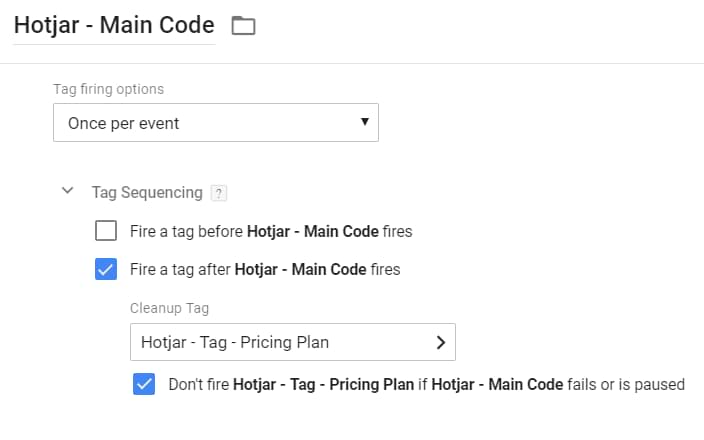Edit the 'Hotjar - Main Code' tag title
Viewport: 704px width, 440px height.
(114, 25)
